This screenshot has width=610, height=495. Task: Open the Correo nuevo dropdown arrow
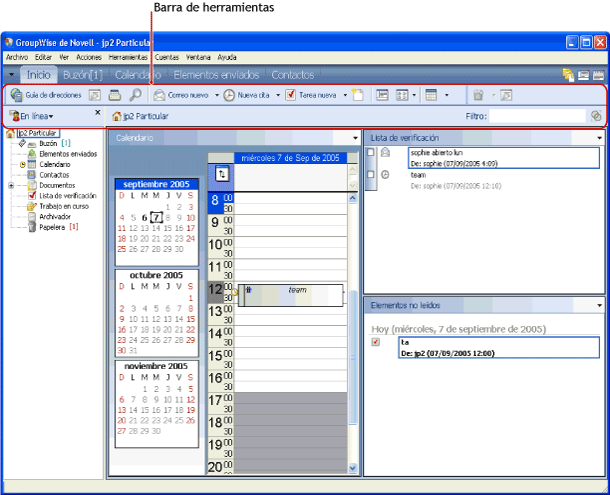pyautogui.click(x=217, y=95)
